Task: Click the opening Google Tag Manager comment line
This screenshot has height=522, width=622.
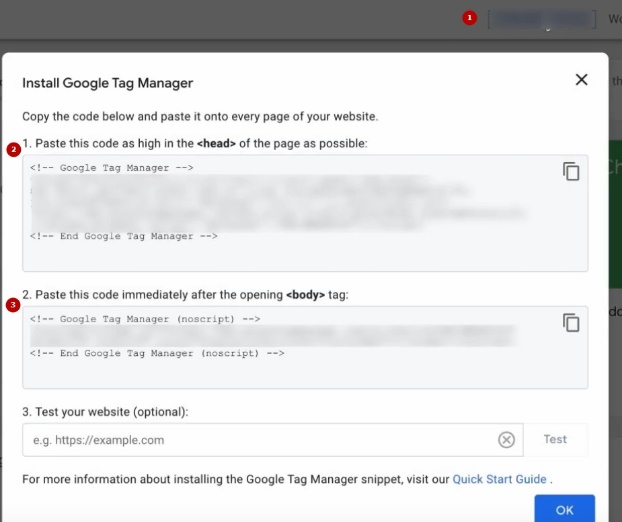Action: pos(111,168)
